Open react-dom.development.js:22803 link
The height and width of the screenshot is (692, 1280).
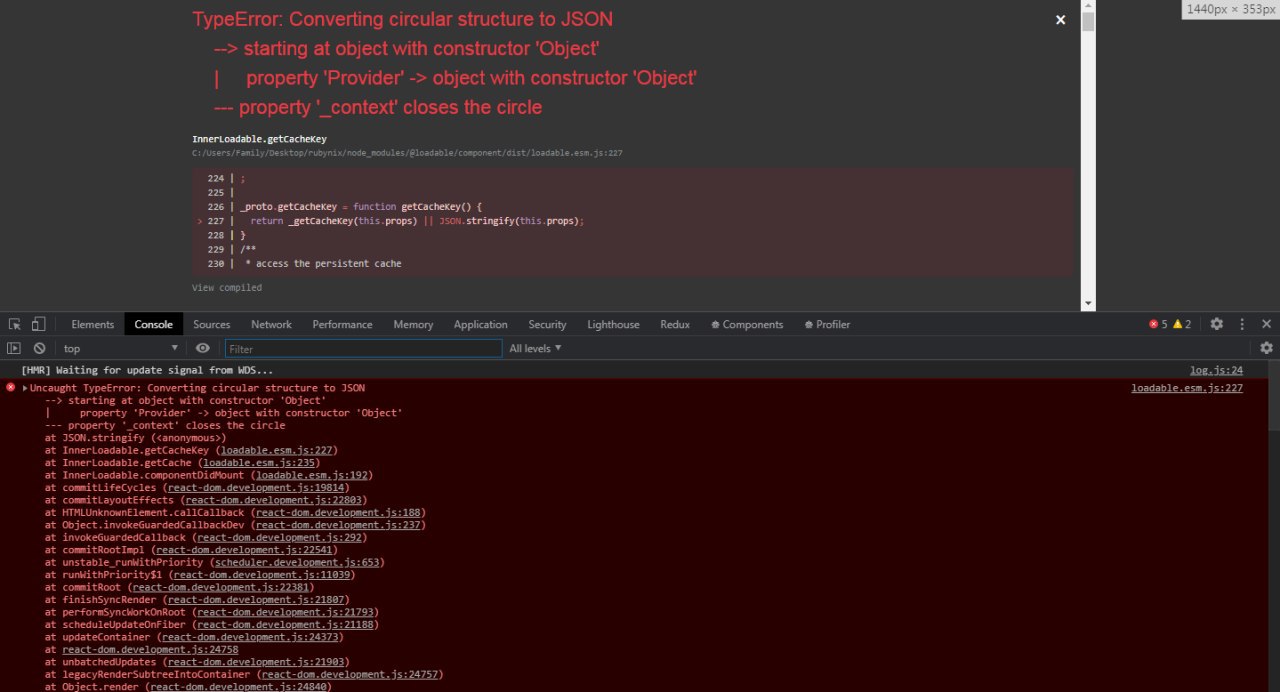coord(274,500)
